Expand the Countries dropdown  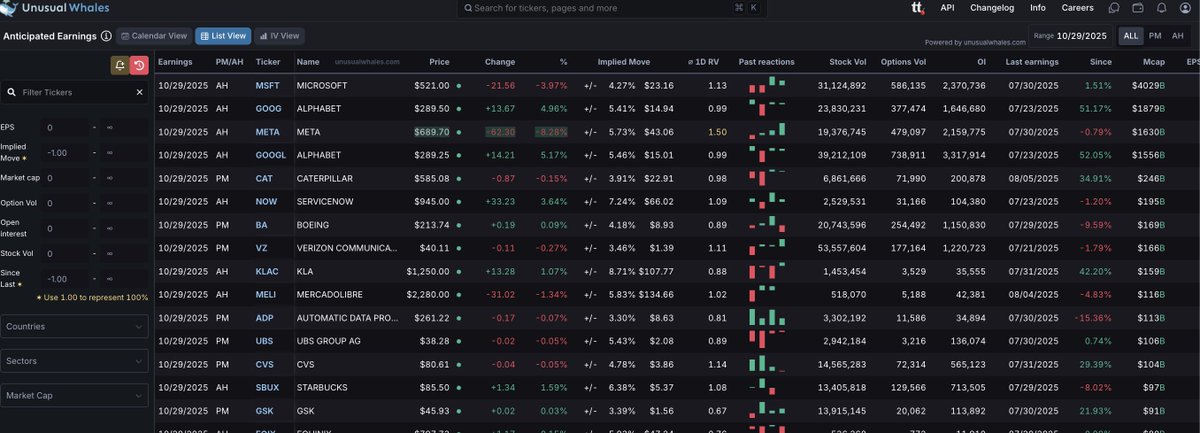point(75,327)
